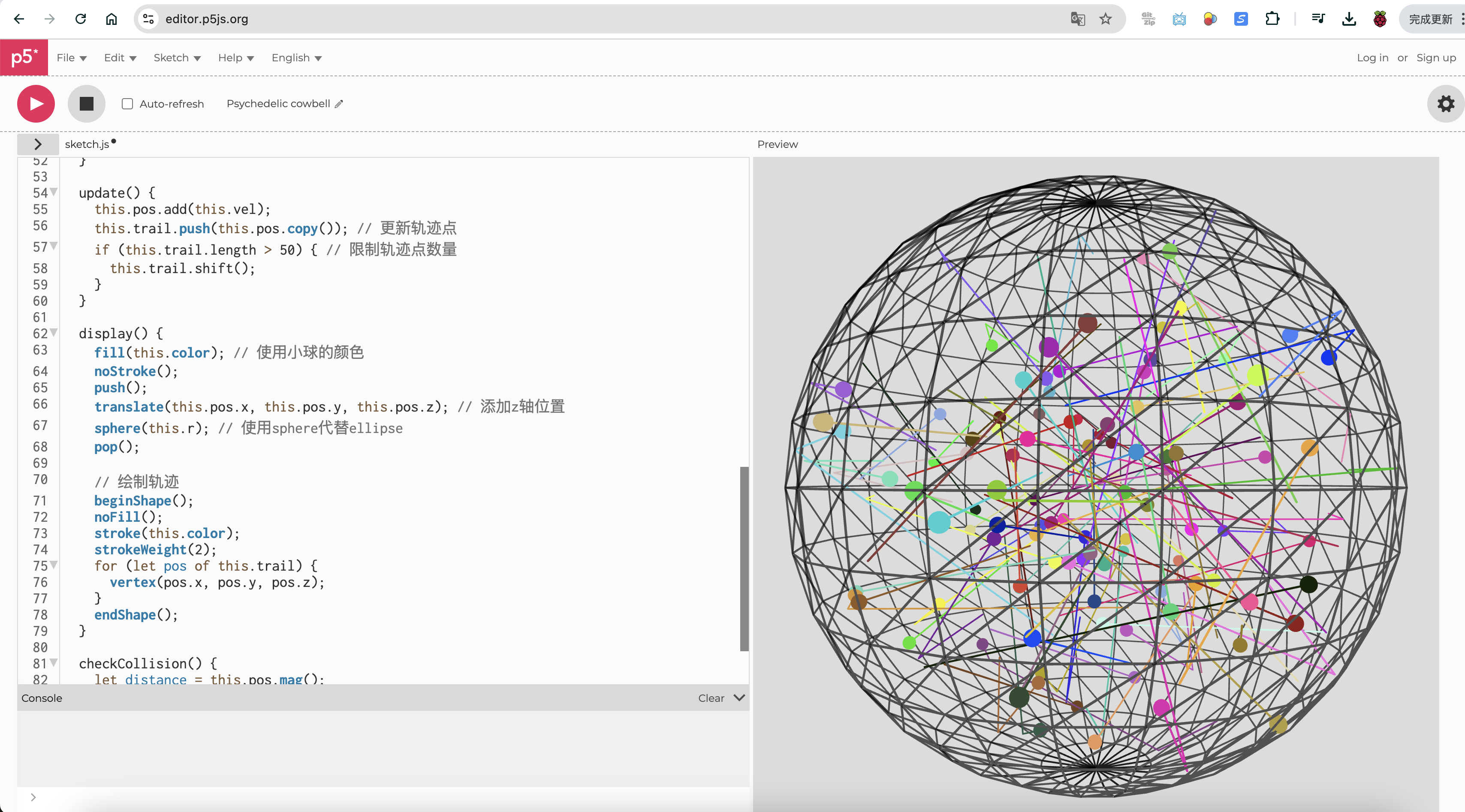Click the Raspberry Pi extension icon
This screenshot has height=812, width=1465.
[x=1379, y=19]
